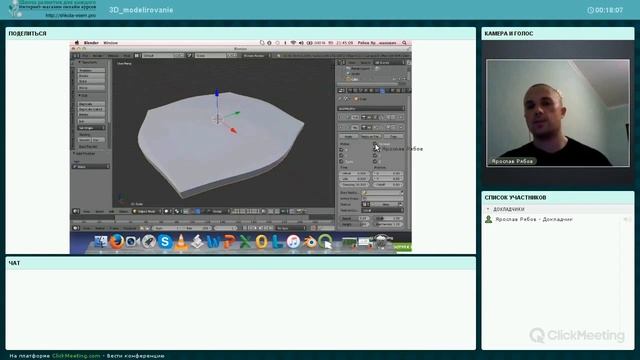Launch Firefox from the dock
Image resolution: width=640 pixels, height=360 pixels.
click(116, 242)
